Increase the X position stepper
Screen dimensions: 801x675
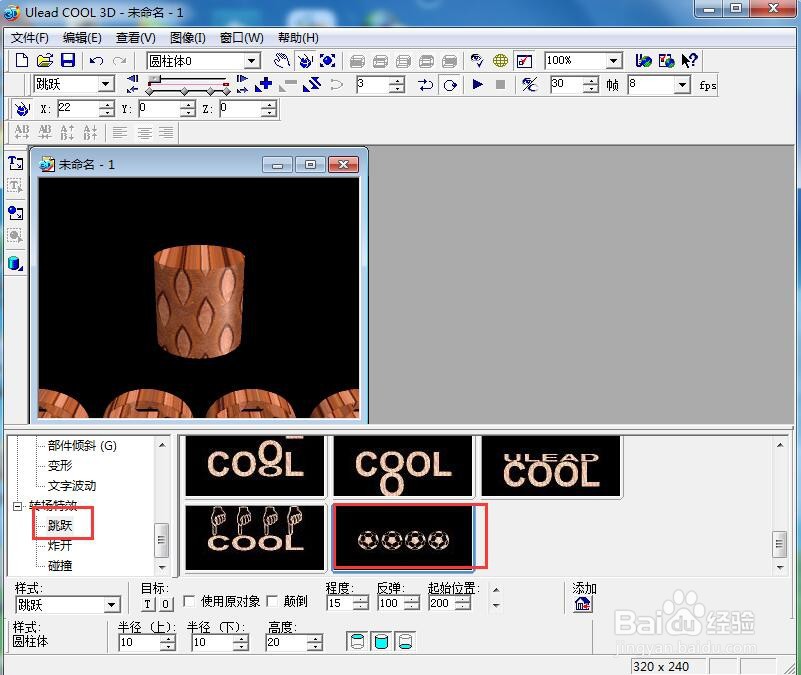point(107,105)
